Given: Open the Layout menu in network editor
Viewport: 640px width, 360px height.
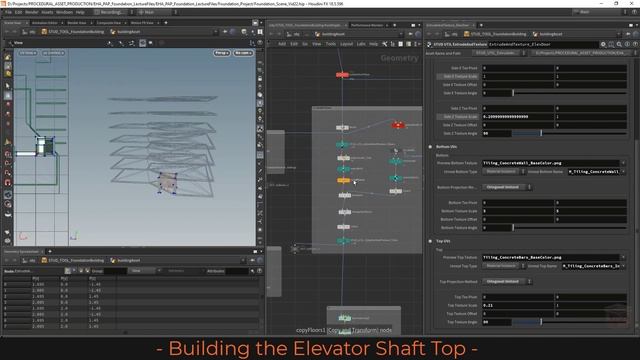Looking at the screenshot, I should tap(347, 44).
